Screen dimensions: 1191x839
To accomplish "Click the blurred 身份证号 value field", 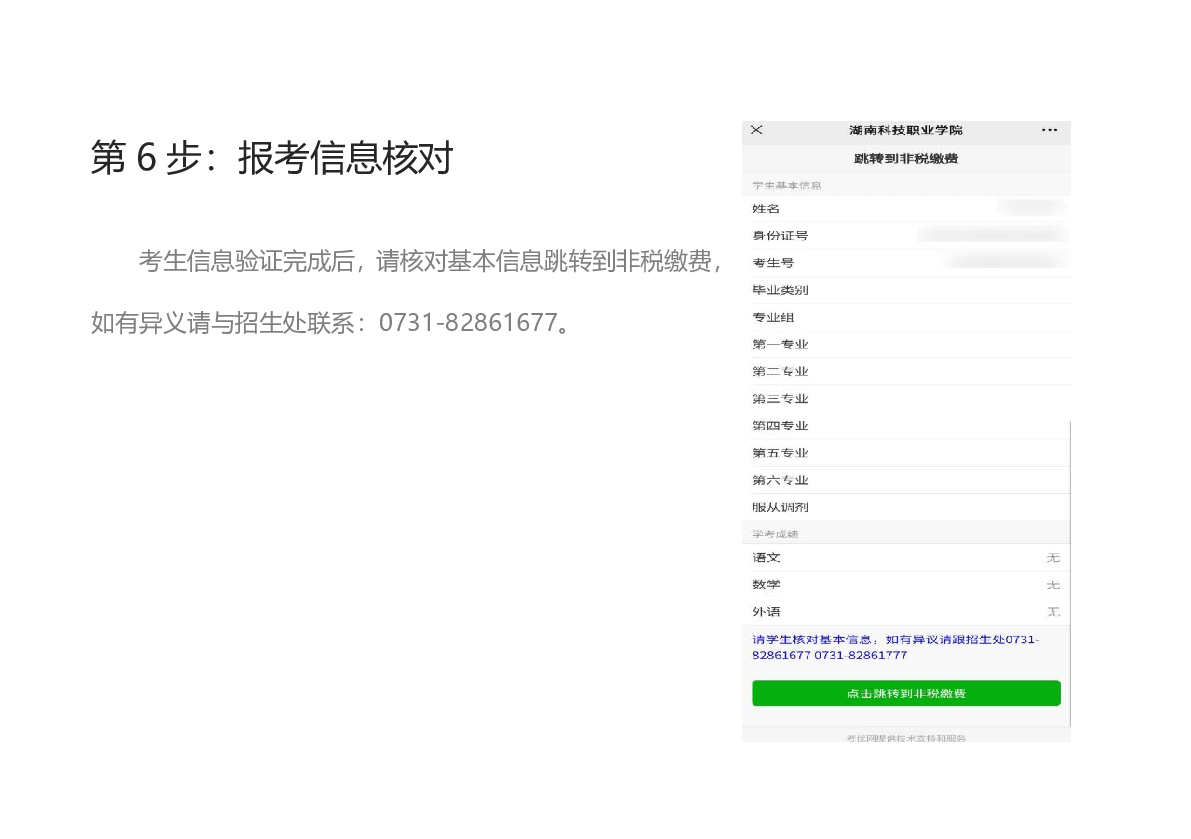I will (990, 235).
